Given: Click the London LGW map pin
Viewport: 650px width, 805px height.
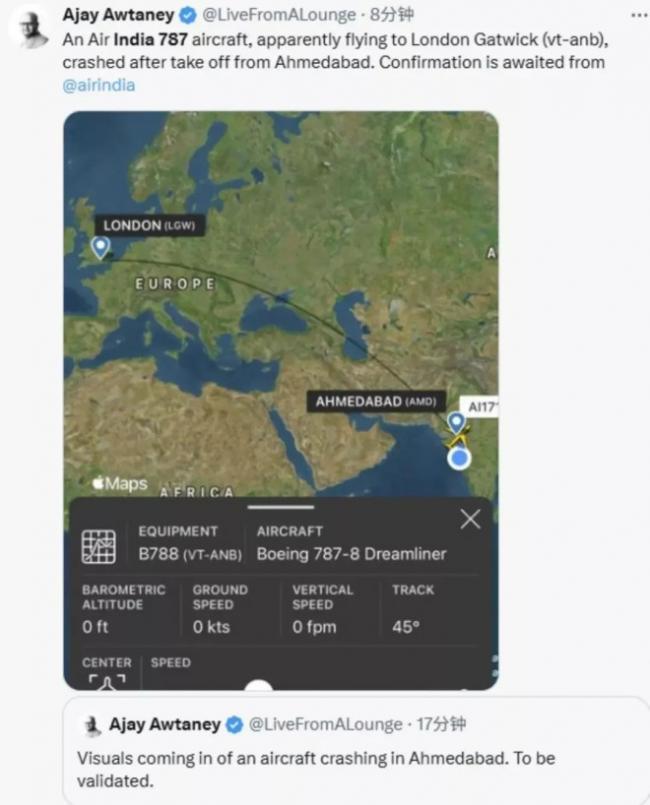Looking at the screenshot, I should [x=101, y=247].
